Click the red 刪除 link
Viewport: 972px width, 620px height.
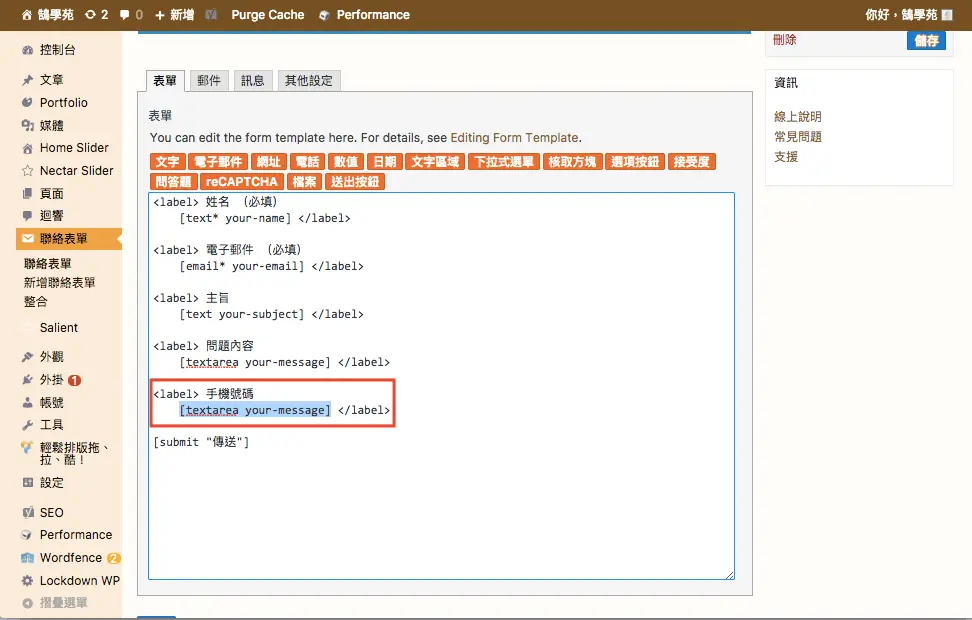pyautogui.click(x=784, y=40)
